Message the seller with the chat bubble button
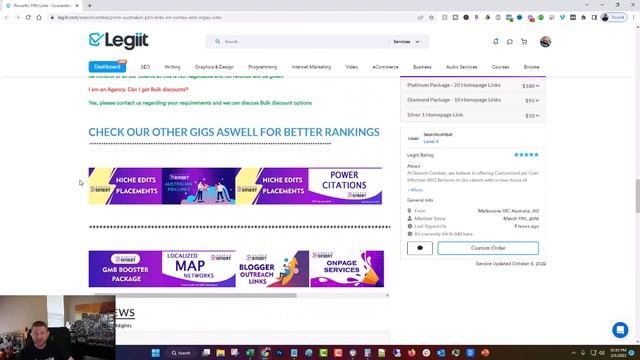Viewport: 640px width, 360px height. [420, 248]
